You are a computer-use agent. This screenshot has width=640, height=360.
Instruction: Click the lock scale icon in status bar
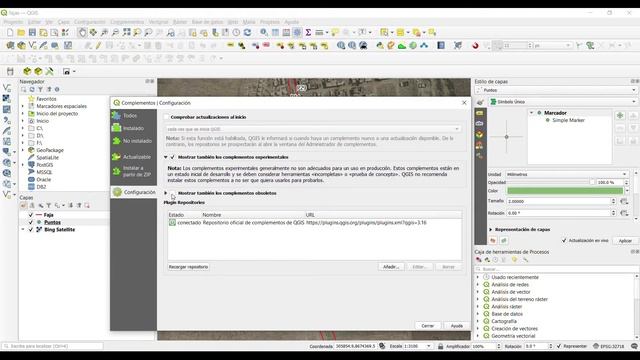[x=440, y=346]
